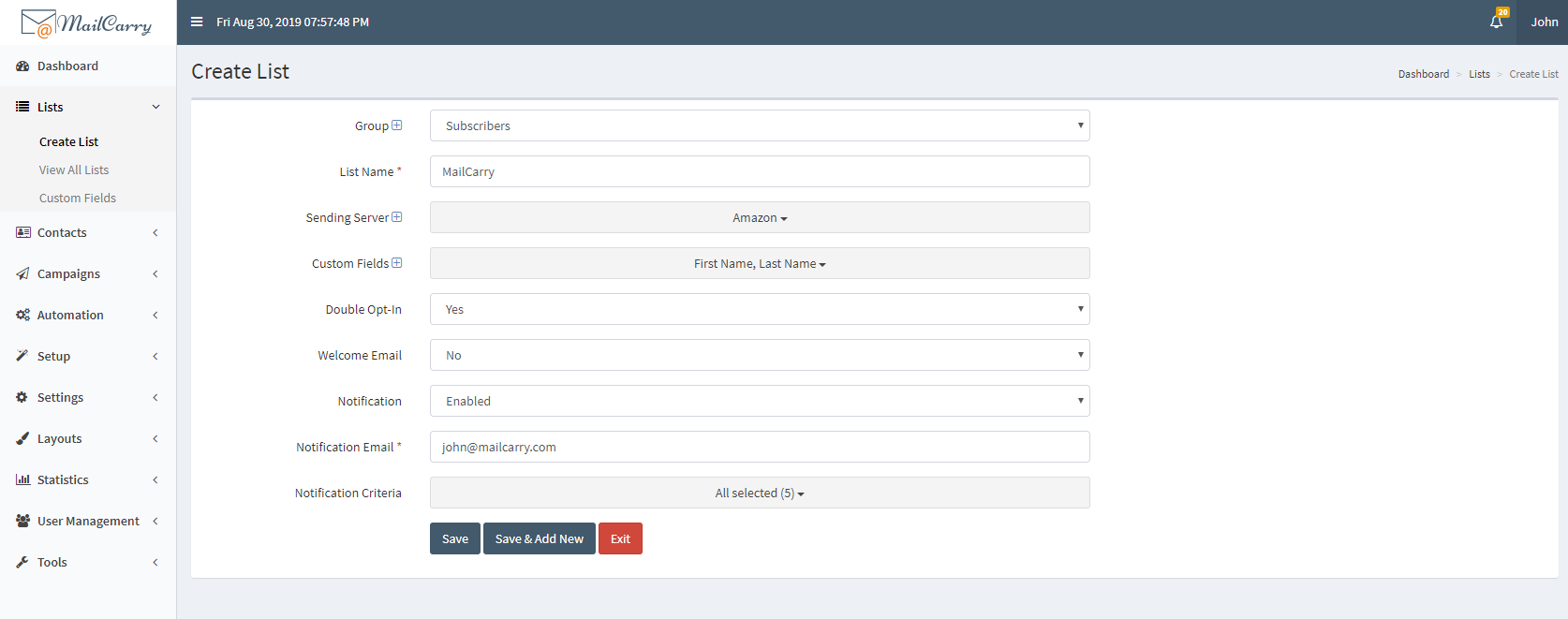Click the plus icon next to Sending Server

click(x=397, y=217)
